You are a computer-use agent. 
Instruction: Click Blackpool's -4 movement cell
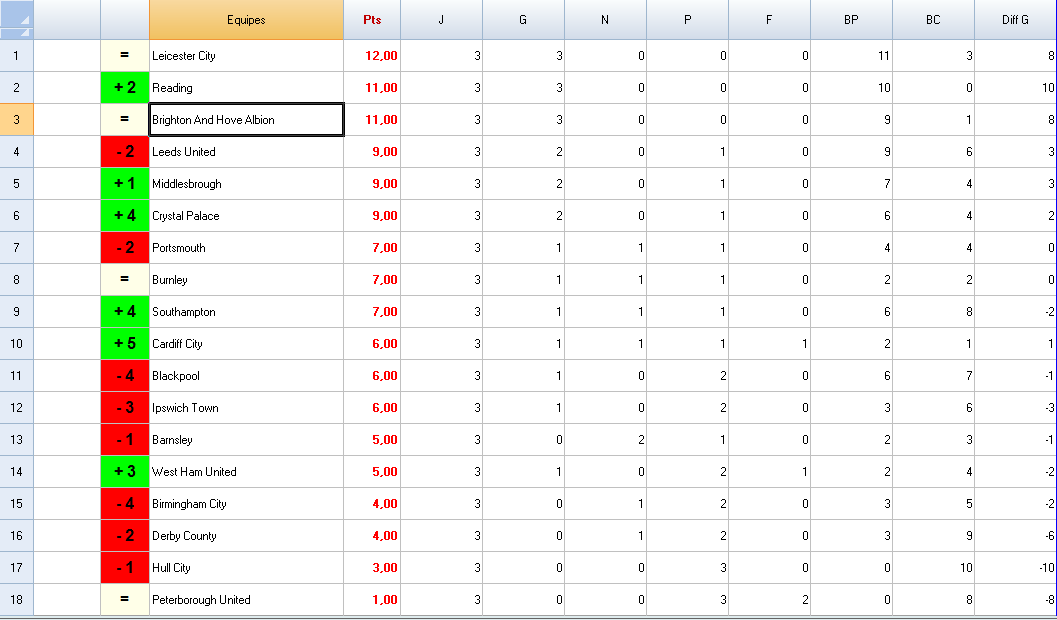click(125, 376)
